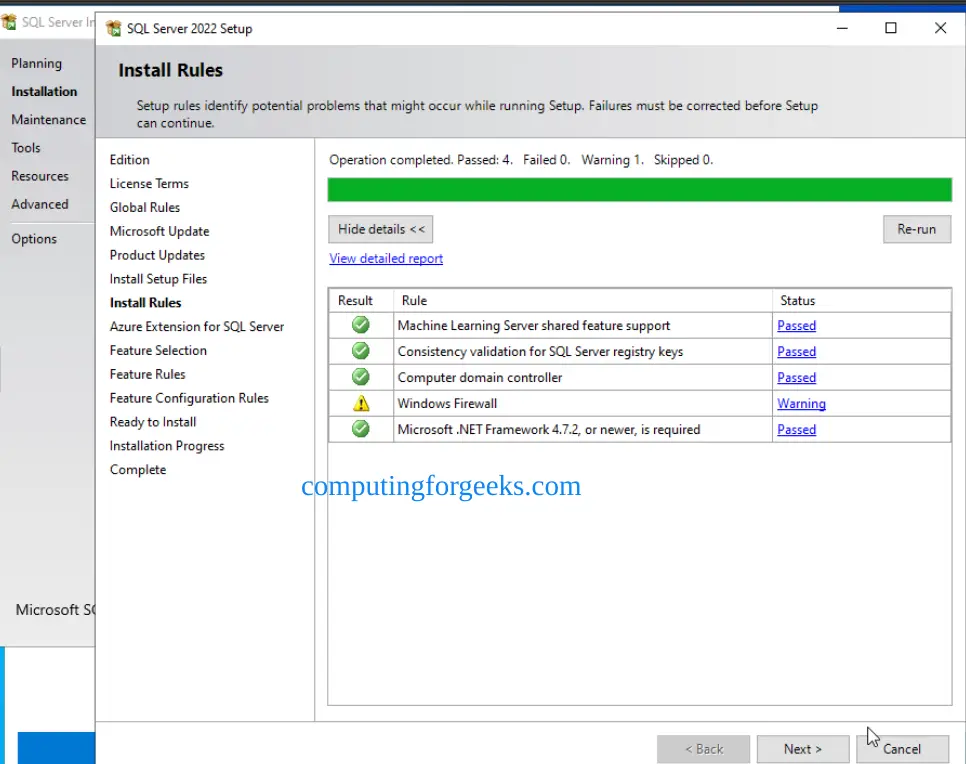Re-run the install rules check
The width and height of the screenshot is (966, 764).
pos(917,229)
